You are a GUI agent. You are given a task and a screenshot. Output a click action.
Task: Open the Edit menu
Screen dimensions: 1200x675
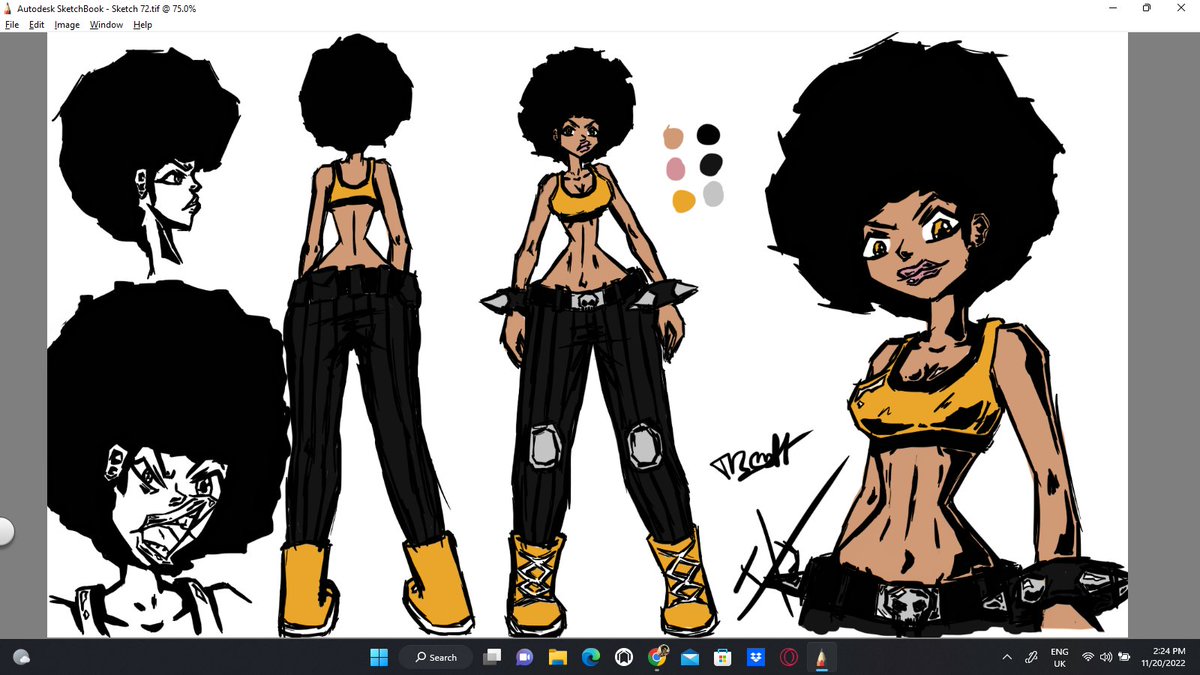click(36, 24)
